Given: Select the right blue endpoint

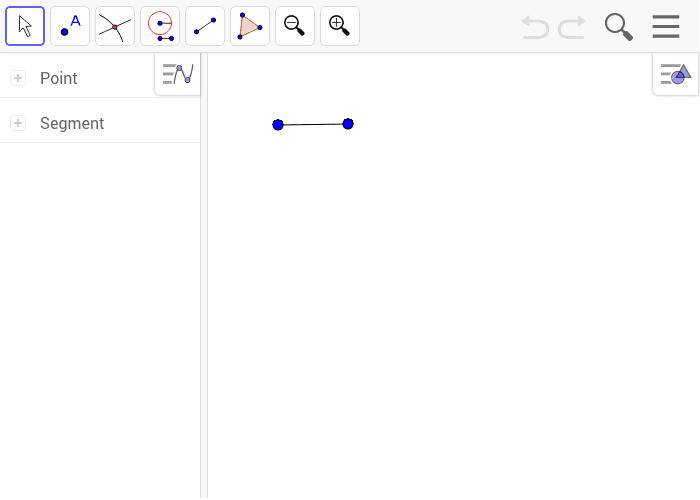Looking at the screenshot, I should tap(348, 124).
